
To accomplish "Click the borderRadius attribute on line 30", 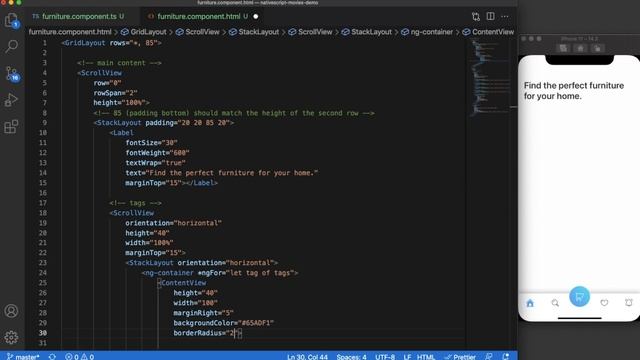I will coord(199,333).
